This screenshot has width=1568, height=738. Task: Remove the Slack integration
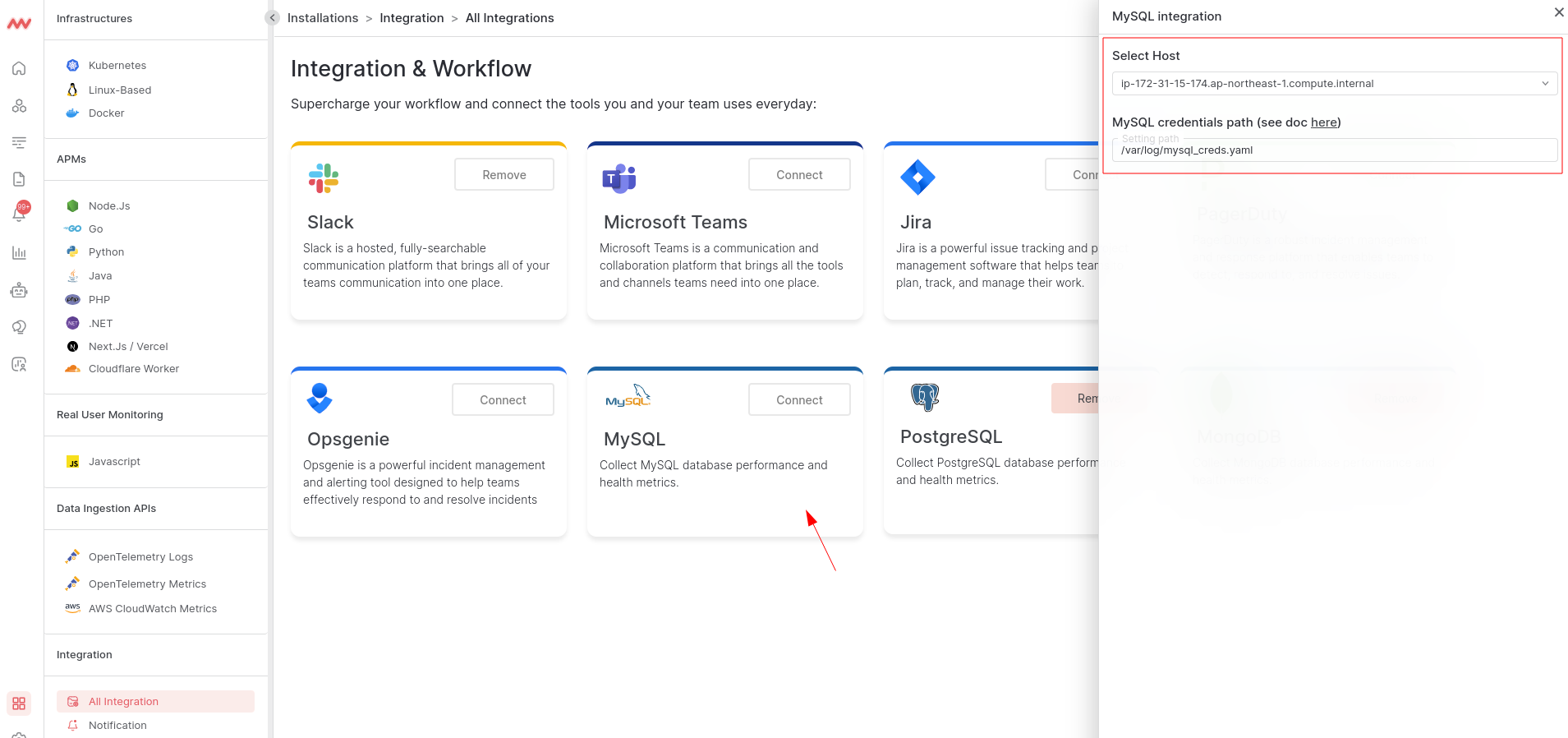(504, 175)
